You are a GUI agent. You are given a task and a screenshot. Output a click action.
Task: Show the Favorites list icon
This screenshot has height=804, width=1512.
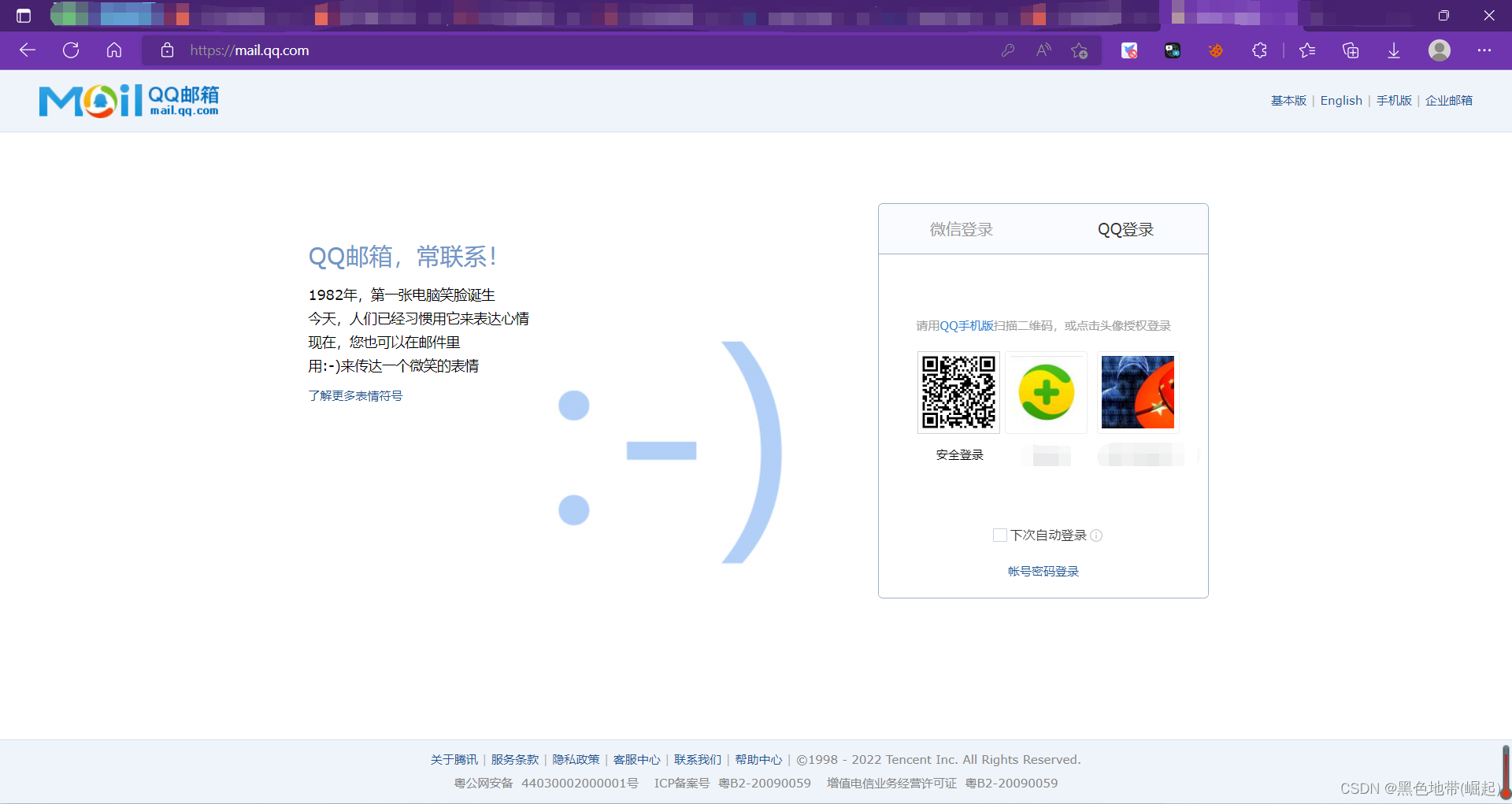click(1307, 50)
